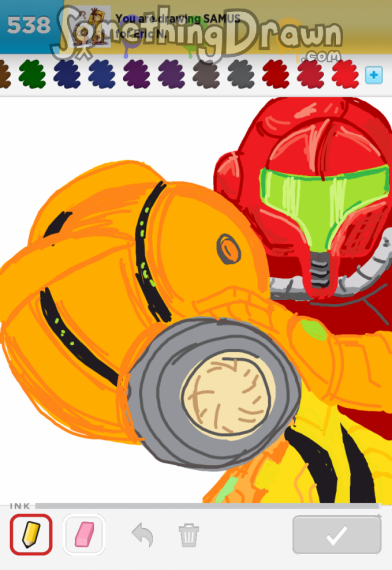Switch to the pink eraser tool
Screen dimensions: 392x570
point(84,534)
